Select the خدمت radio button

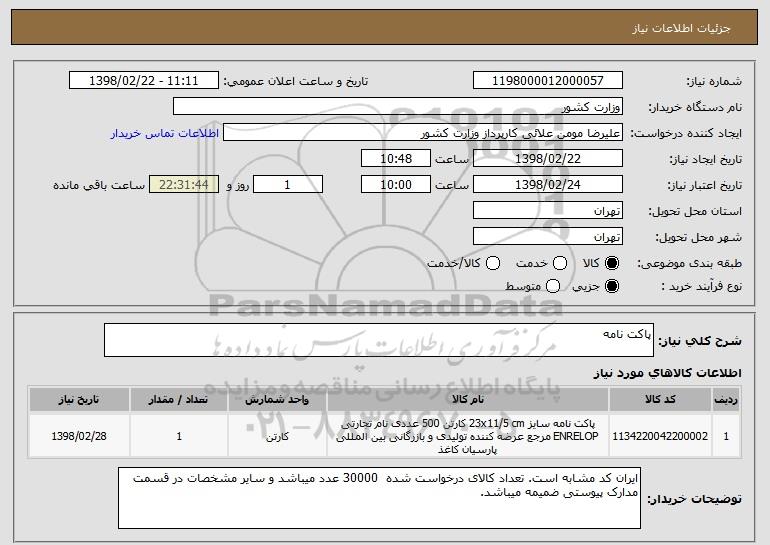tap(560, 263)
